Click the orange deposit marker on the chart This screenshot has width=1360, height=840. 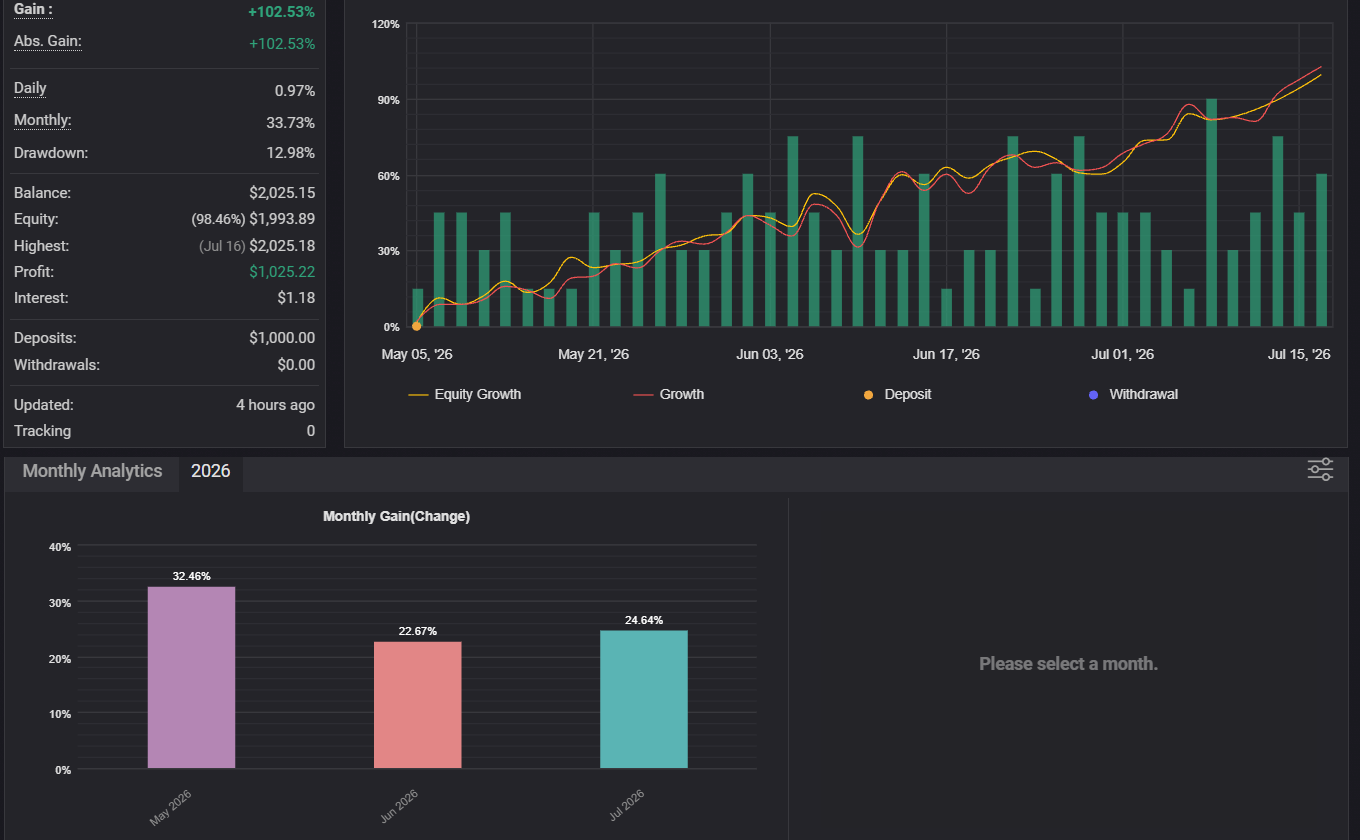[x=416, y=326]
